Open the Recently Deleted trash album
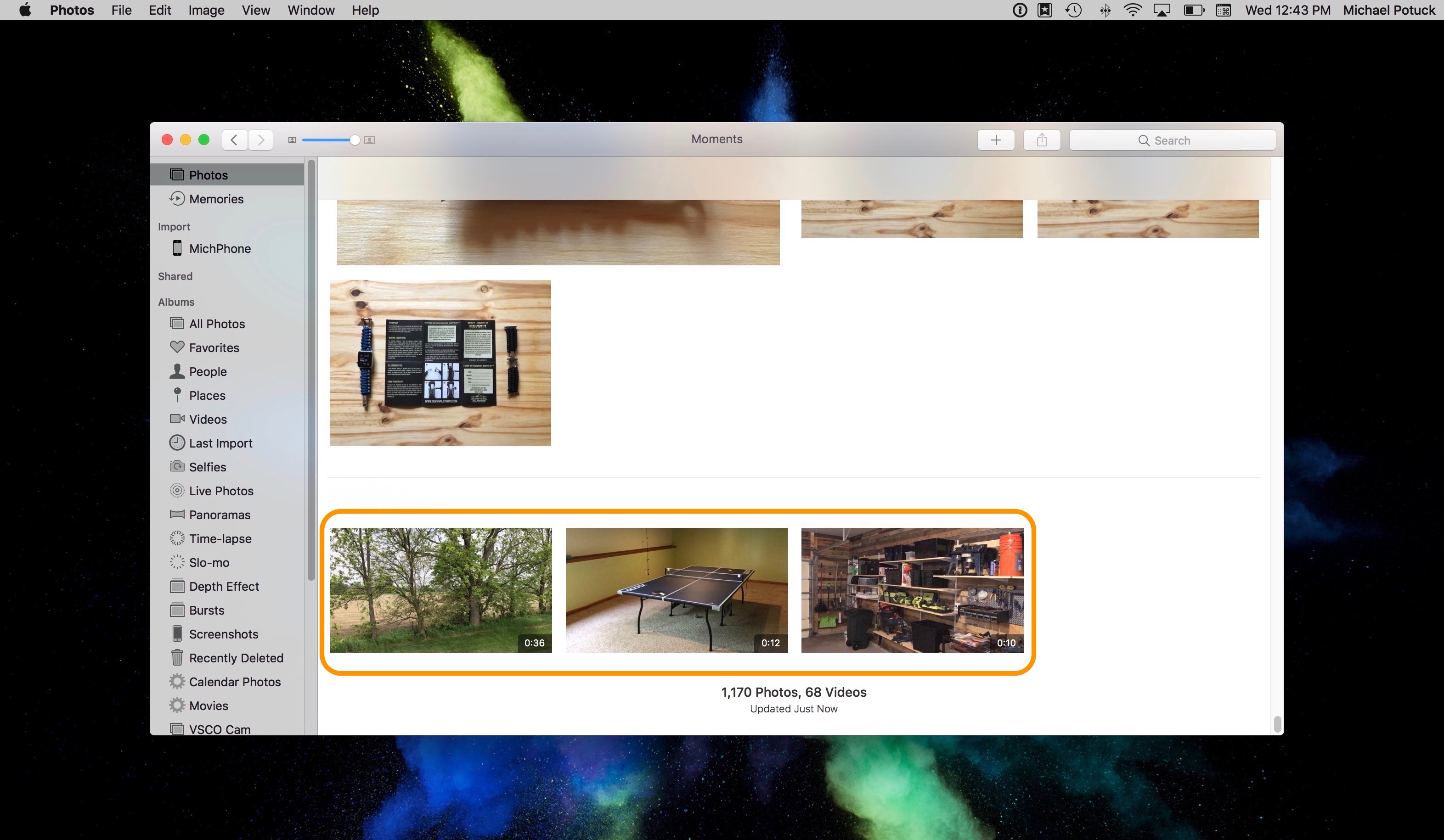Viewport: 1444px width, 840px height. (236, 658)
